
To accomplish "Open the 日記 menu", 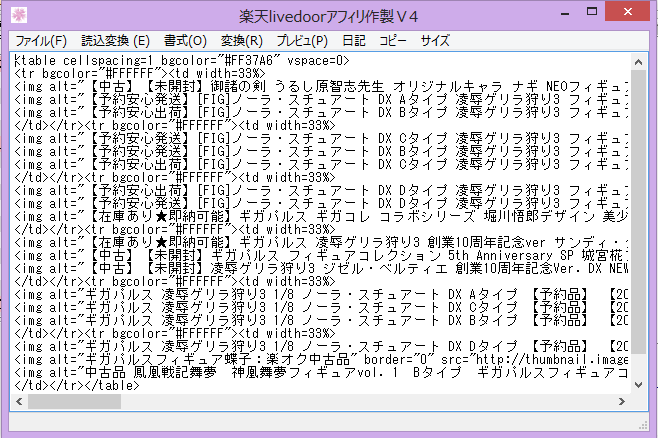I will pos(354,41).
